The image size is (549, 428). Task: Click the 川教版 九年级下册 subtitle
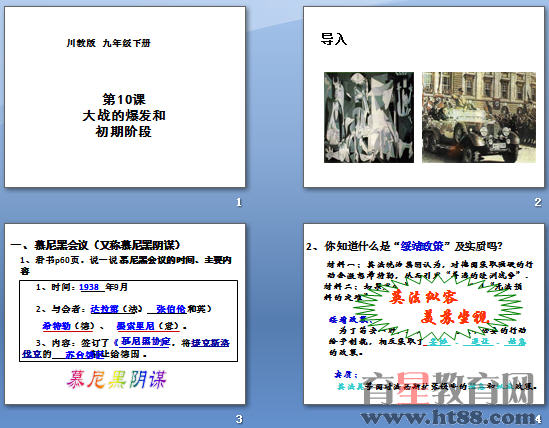click(109, 43)
